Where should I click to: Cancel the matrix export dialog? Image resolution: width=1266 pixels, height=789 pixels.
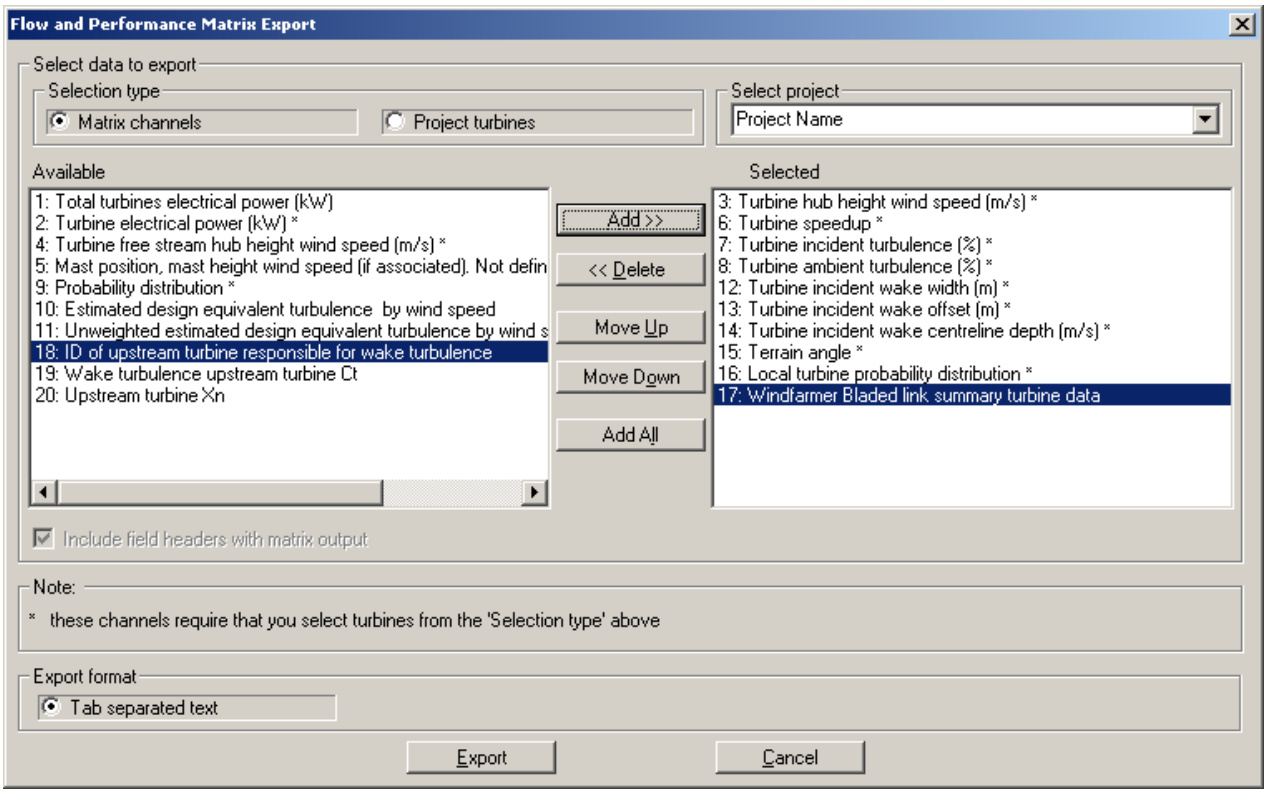pyautogui.click(x=790, y=758)
